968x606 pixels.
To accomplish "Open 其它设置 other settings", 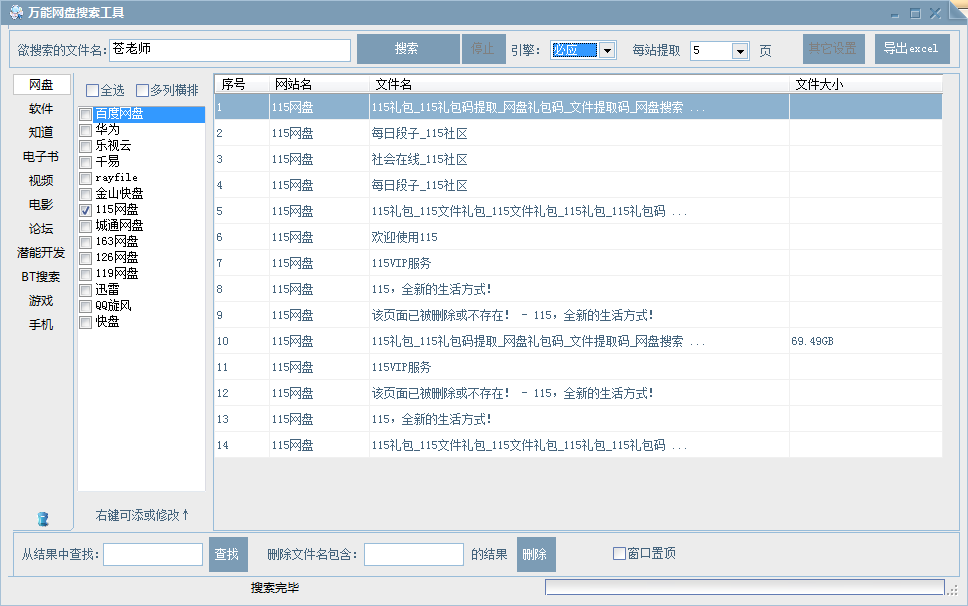I will (x=833, y=49).
